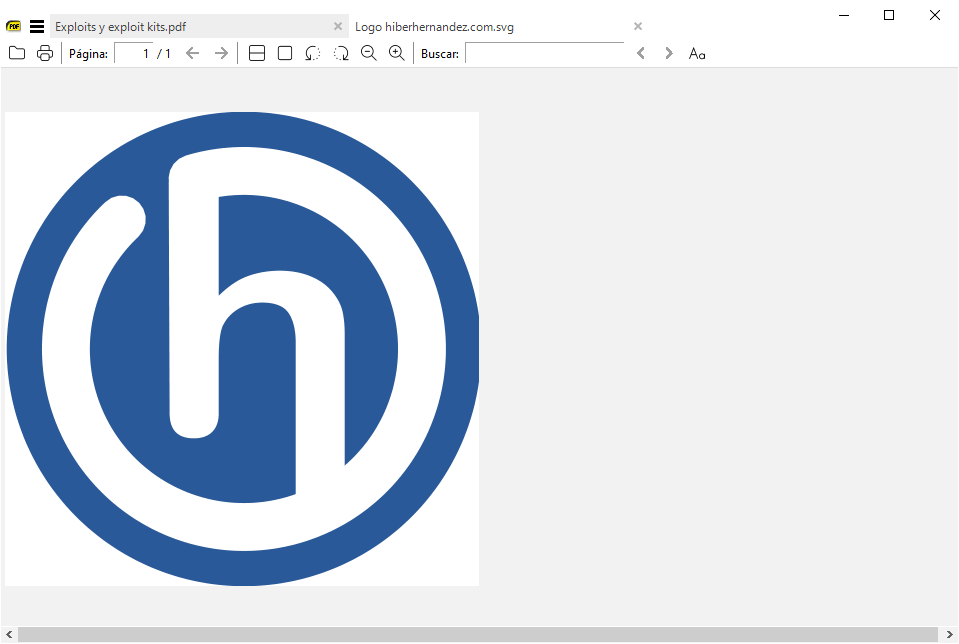Screen dimensions: 959x644
Task: Find next search match
Action: (x=668, y=53)
